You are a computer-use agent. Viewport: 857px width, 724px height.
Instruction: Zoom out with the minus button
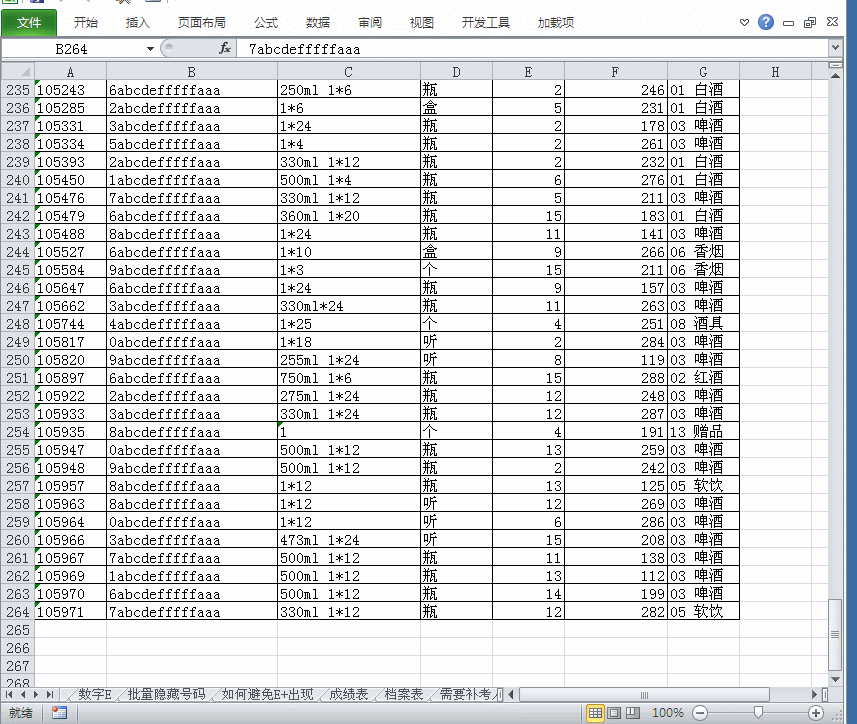[700, 713]
